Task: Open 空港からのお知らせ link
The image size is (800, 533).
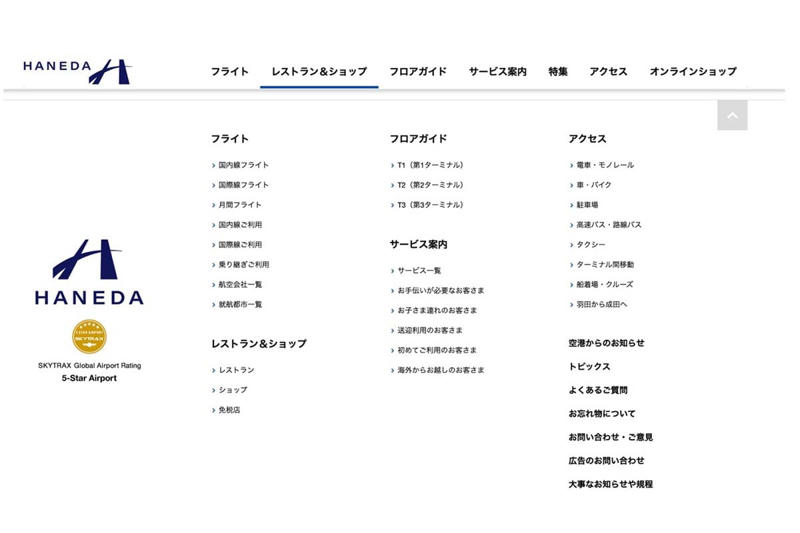Action: (606, 343)
